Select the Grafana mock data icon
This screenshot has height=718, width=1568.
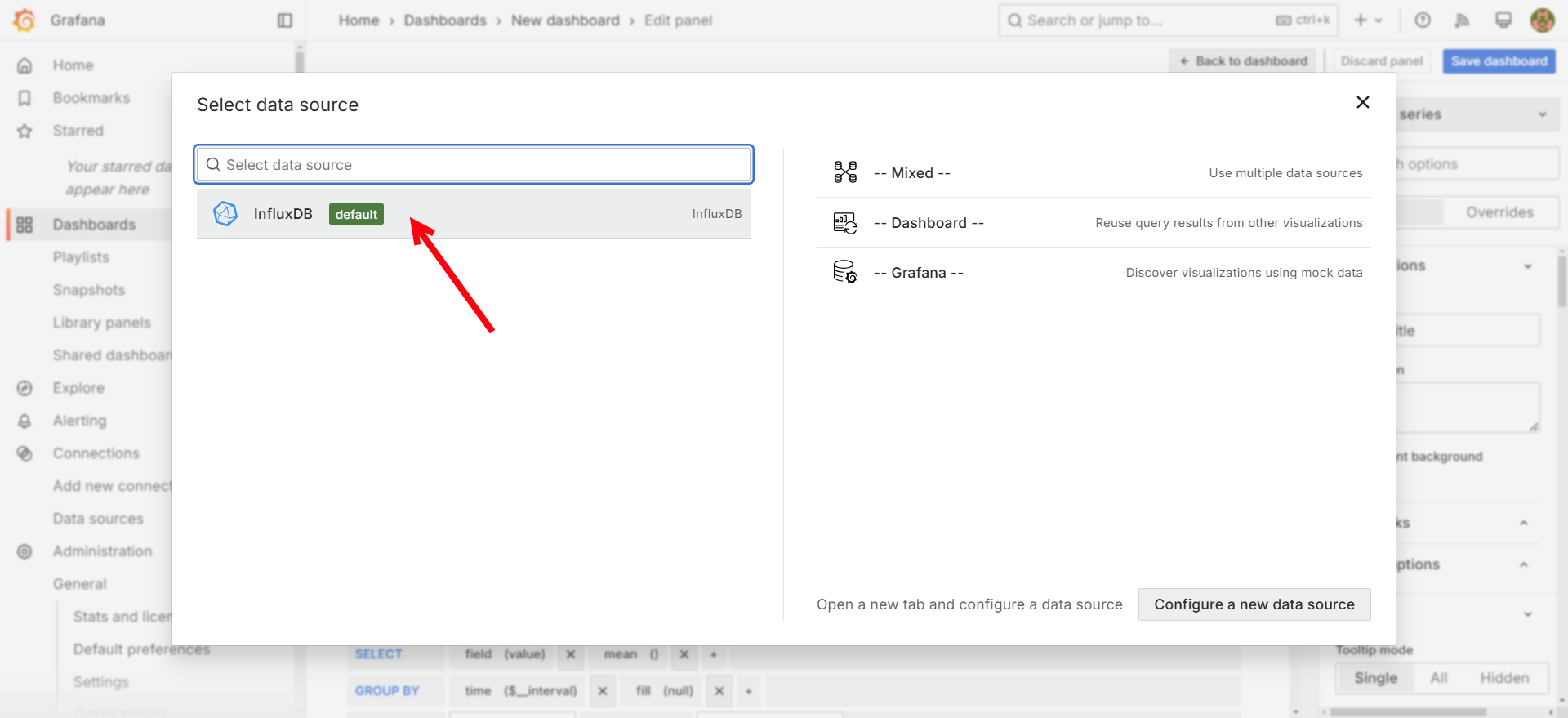coord(845,272)
